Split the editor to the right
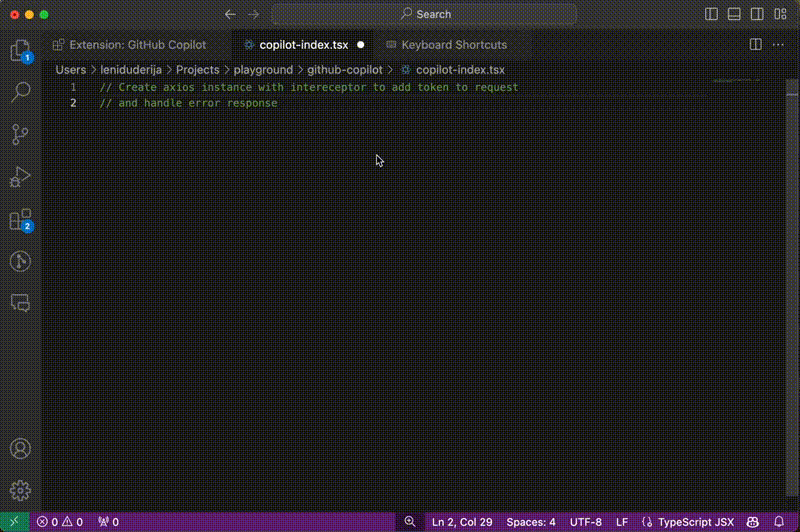The image size is (800, 532). 756,45
